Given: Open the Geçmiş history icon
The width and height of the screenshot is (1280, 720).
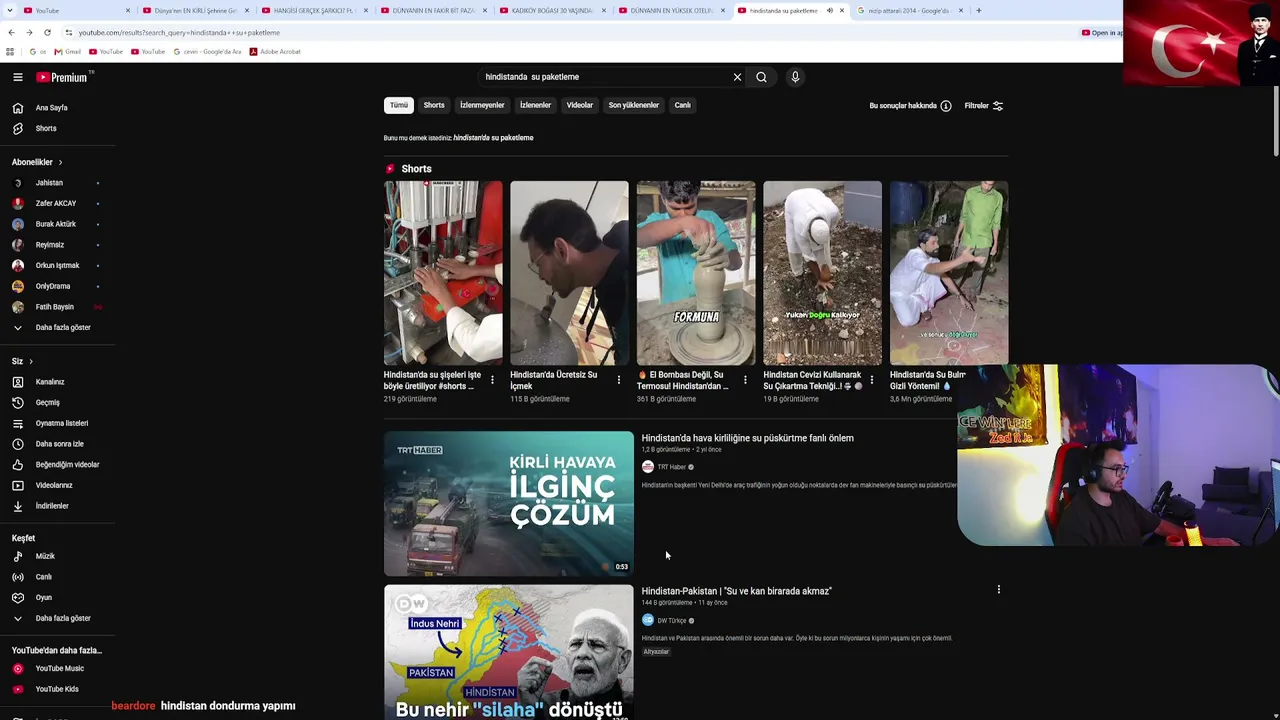Looking at the screenshot, I should point(18,403).
